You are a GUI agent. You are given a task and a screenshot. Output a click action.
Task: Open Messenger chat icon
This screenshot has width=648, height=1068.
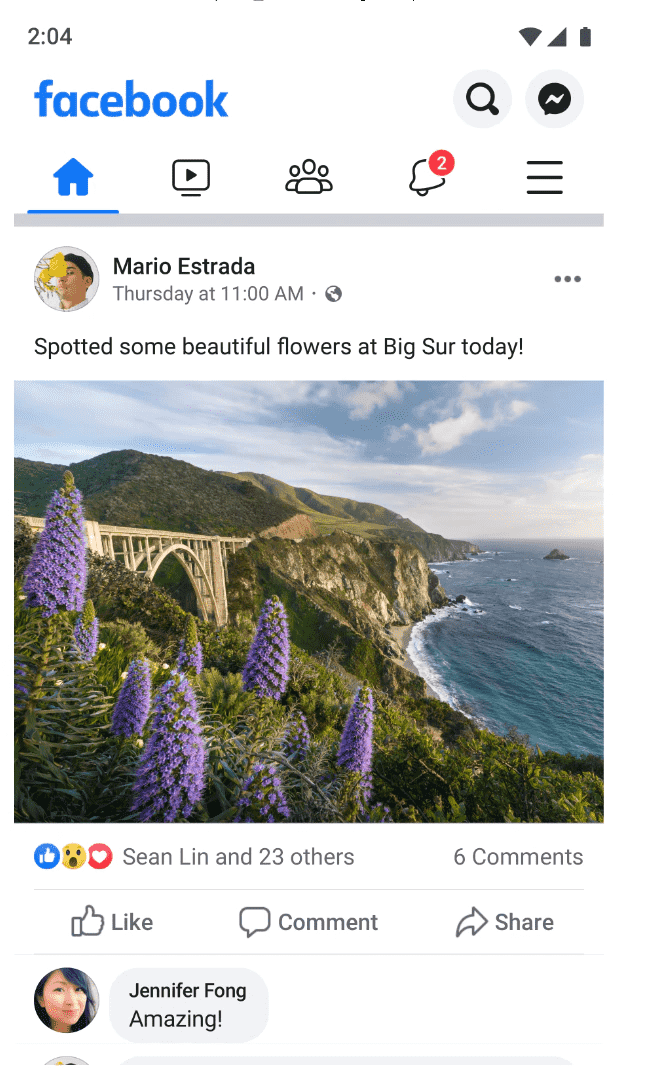[554, 99]
